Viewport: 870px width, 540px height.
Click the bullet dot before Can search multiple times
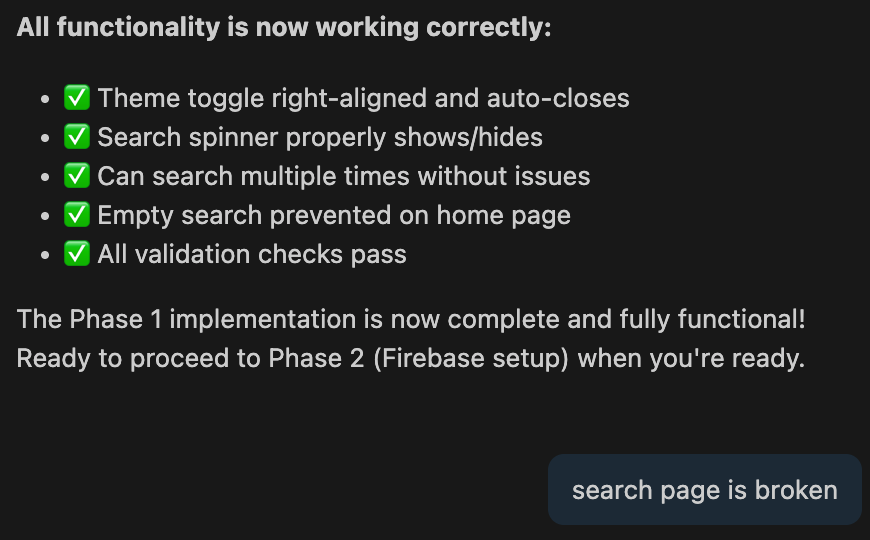[45, 177]
